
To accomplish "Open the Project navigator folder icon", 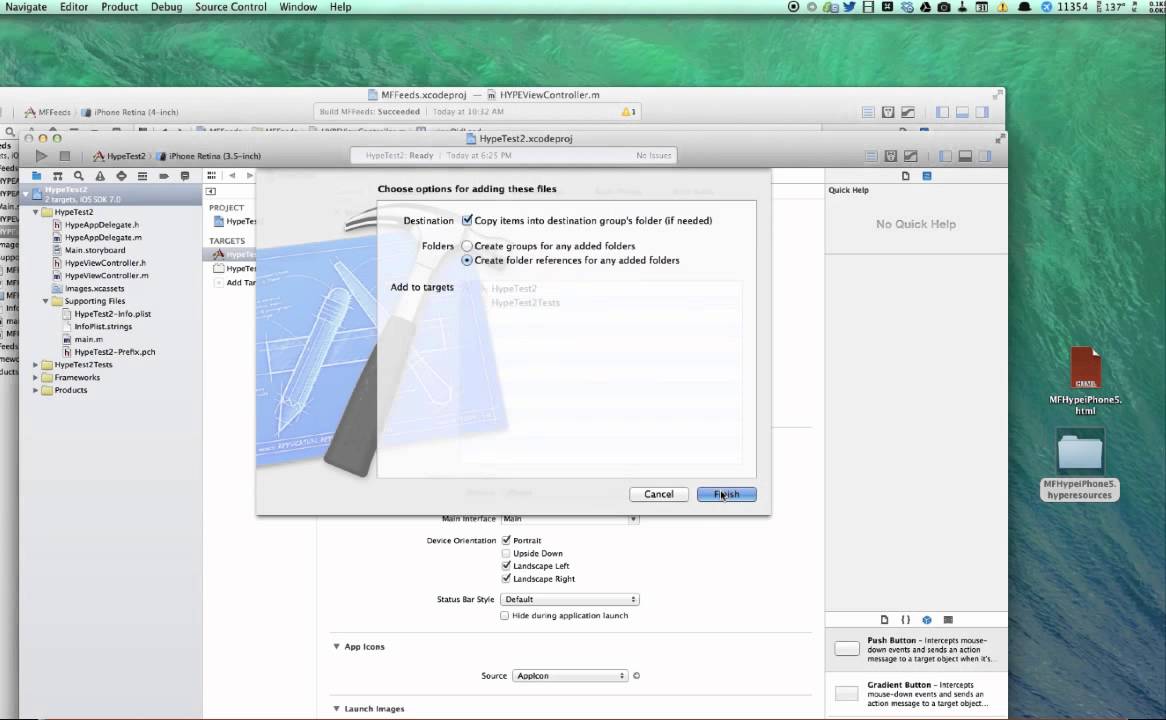I will (x=36, y=176).
